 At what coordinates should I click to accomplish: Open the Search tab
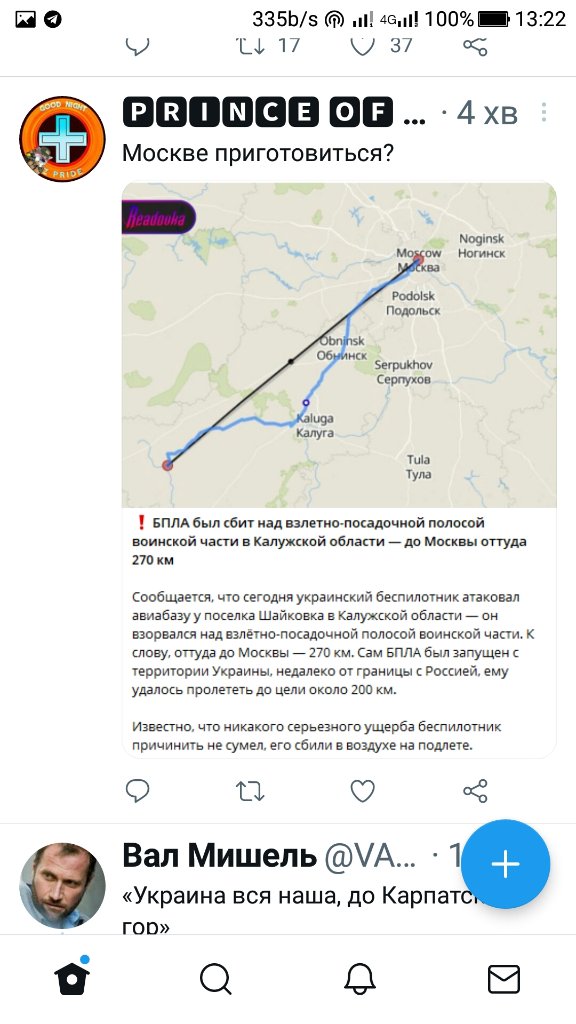click(x=216, y=979)
